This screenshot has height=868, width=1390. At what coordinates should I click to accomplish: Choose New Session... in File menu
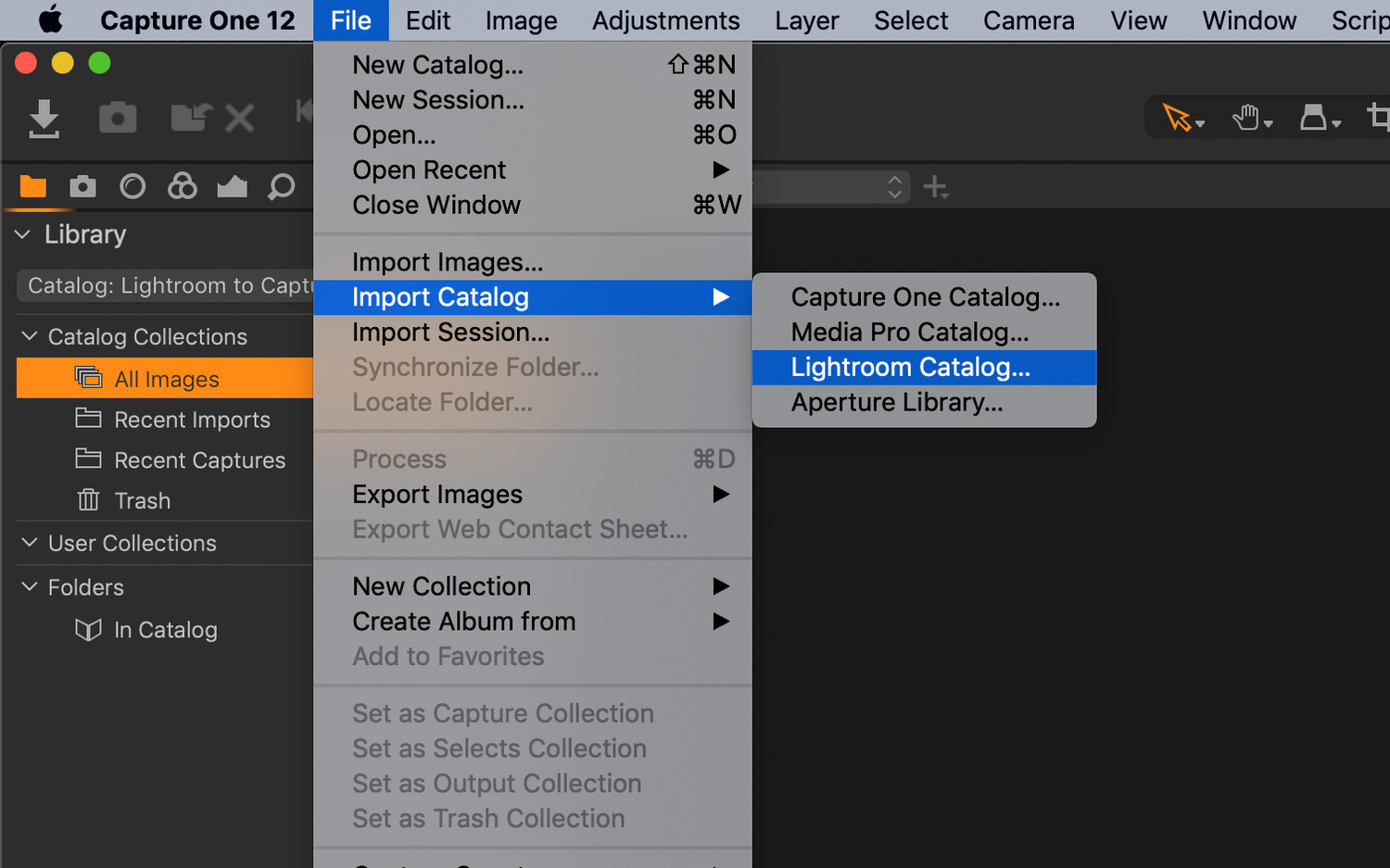(x=532, y=100)
